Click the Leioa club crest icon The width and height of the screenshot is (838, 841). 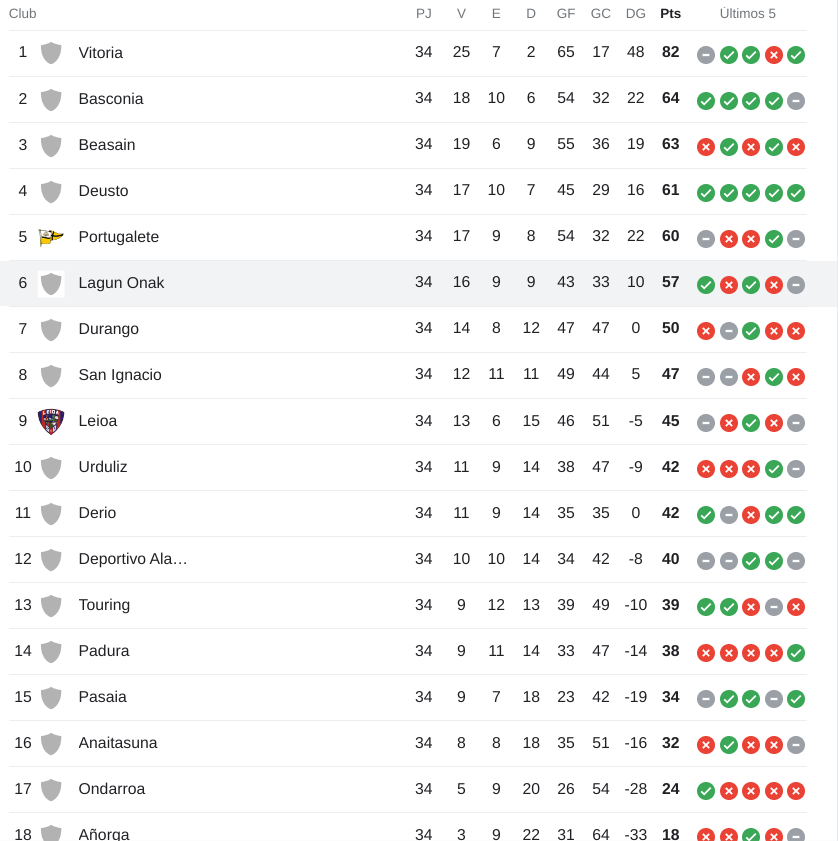51,421
